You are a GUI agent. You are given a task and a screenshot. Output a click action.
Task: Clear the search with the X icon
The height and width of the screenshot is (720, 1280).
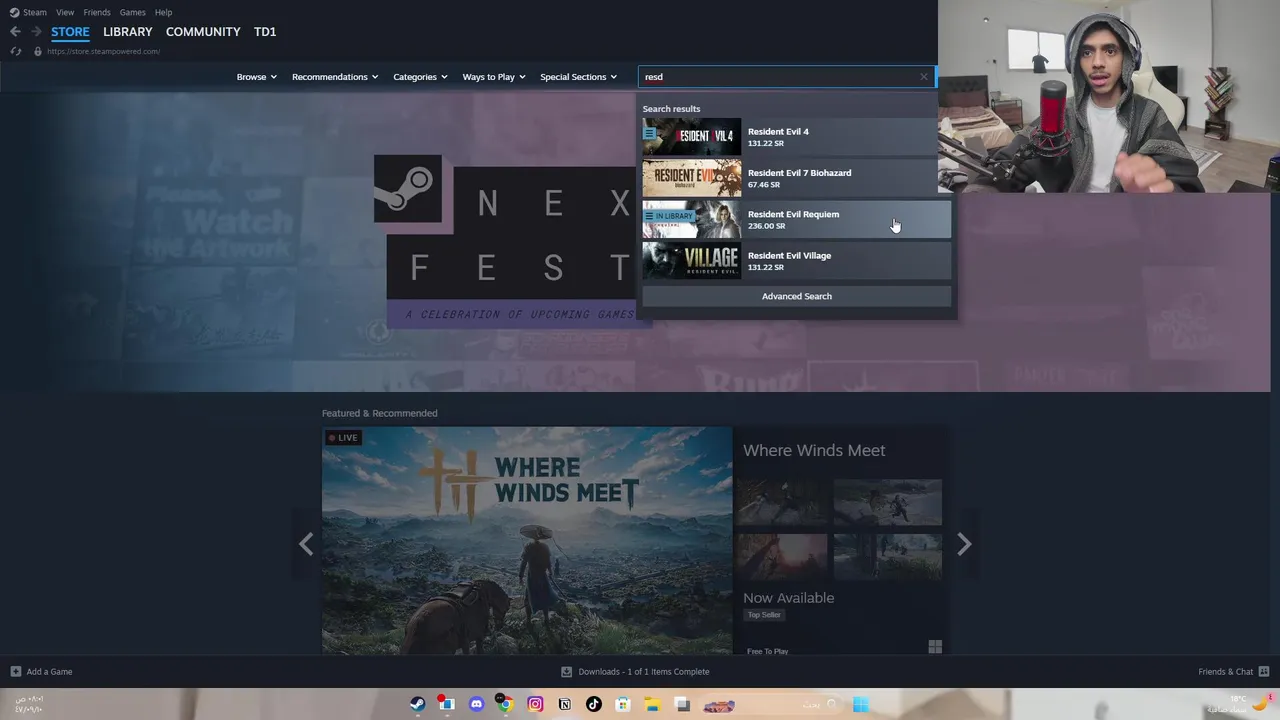point(924,77)
